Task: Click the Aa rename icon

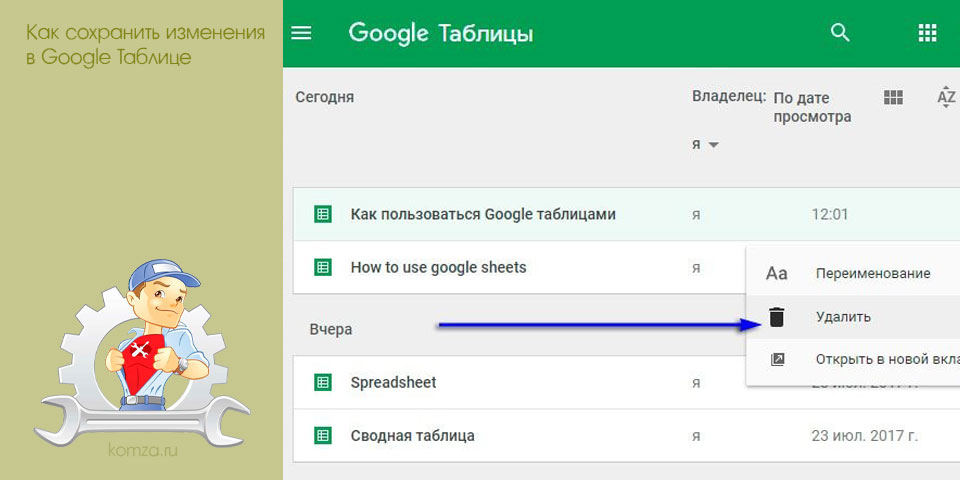Action: (x=776, y=273)
